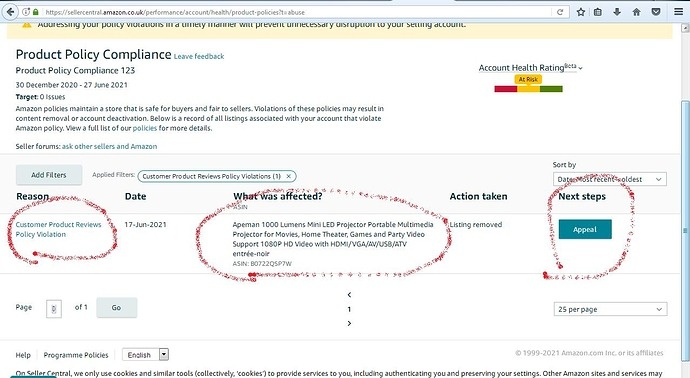This screenshot has width=690, height=378.
Task: Open the bookmarks library icon
Action: click(598, 12)
